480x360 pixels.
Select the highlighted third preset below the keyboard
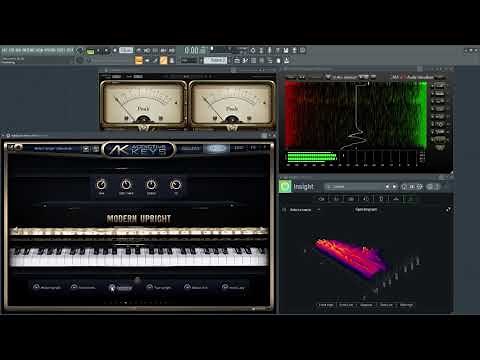121,287
